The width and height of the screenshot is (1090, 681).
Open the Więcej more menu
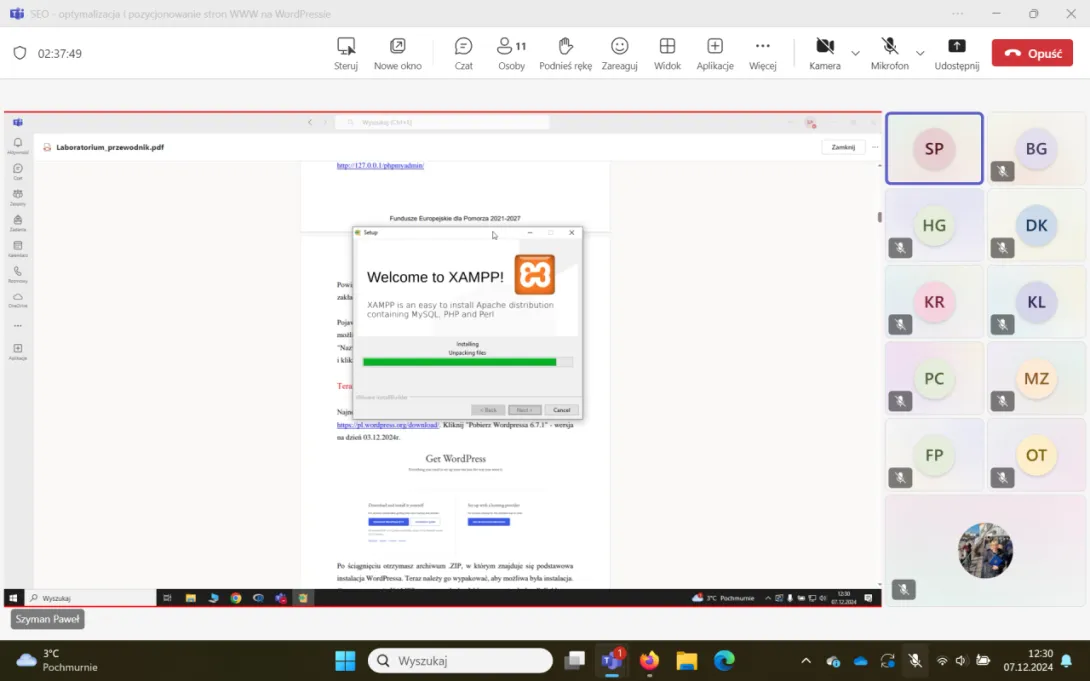762,53
